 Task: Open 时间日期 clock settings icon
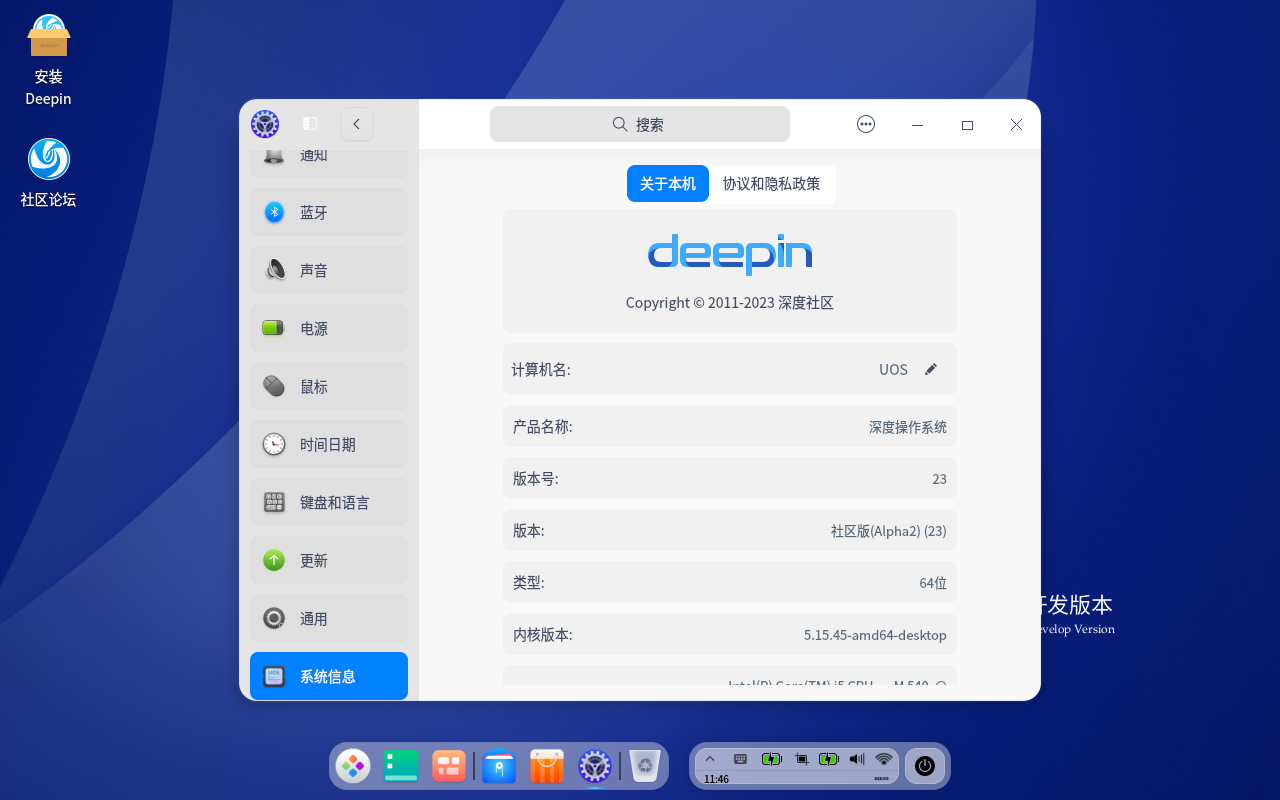click(x=274, y=444)
